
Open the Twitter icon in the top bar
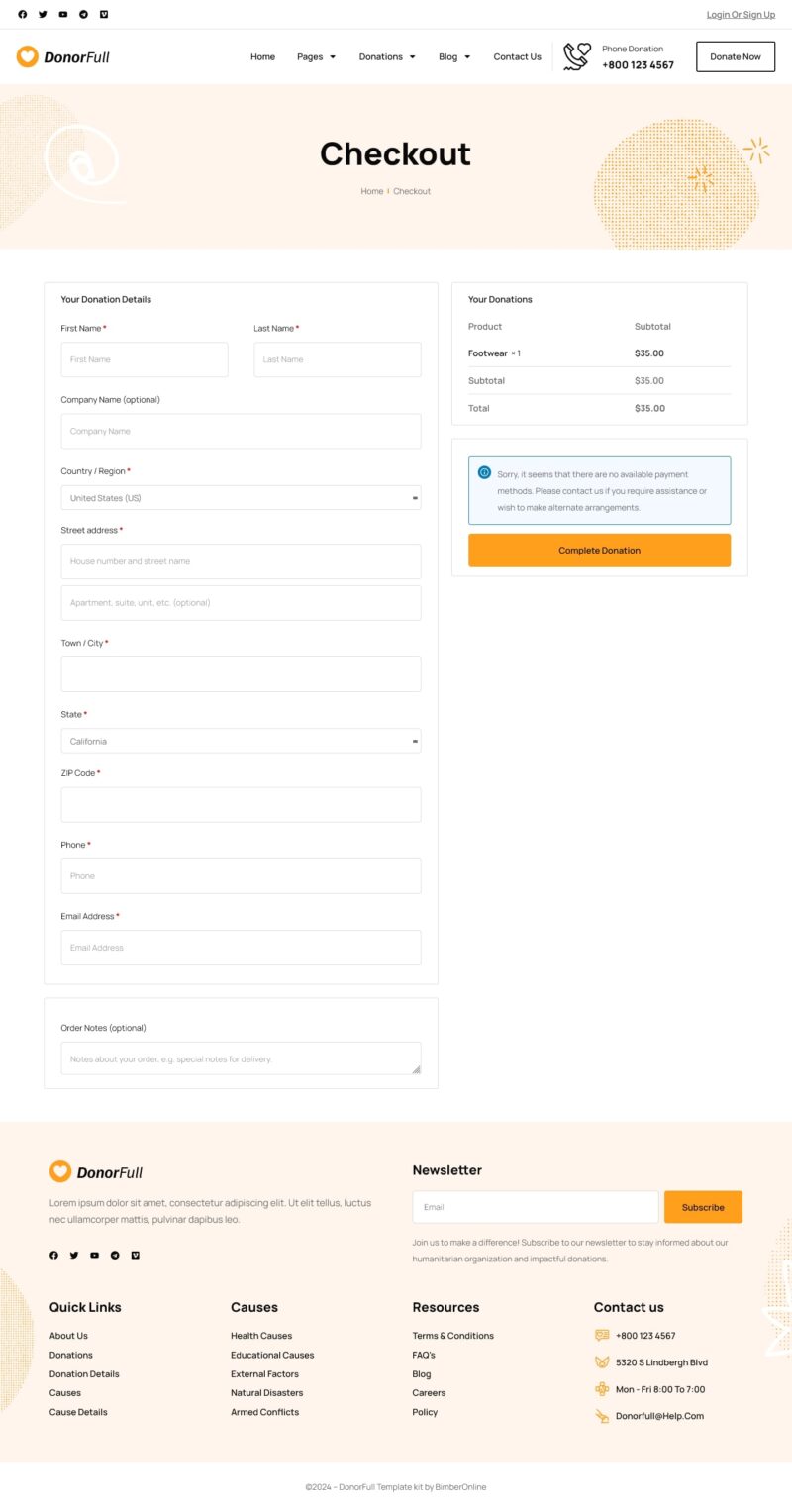(43, 14)
